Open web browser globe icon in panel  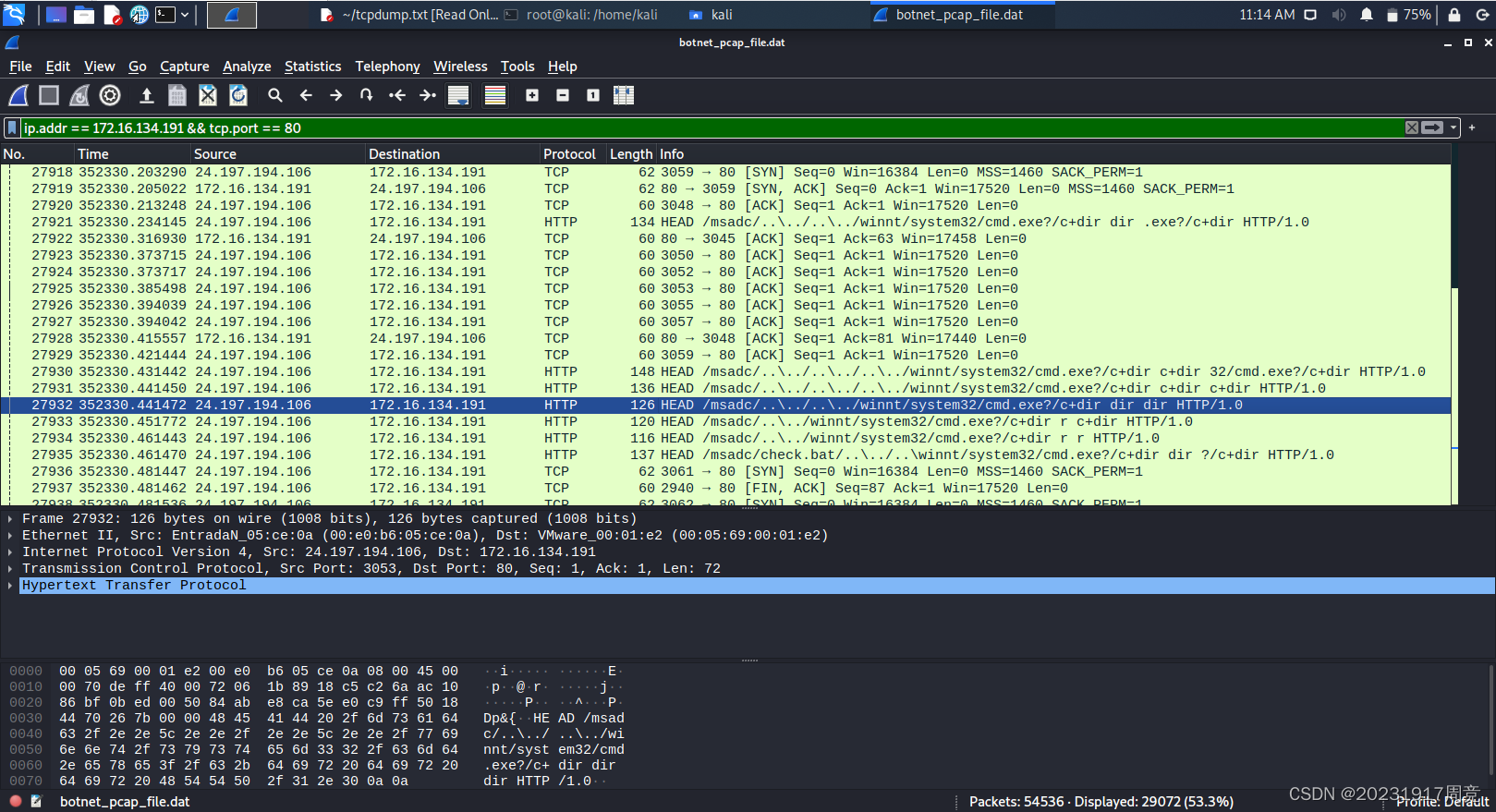[x=139, y=15]
